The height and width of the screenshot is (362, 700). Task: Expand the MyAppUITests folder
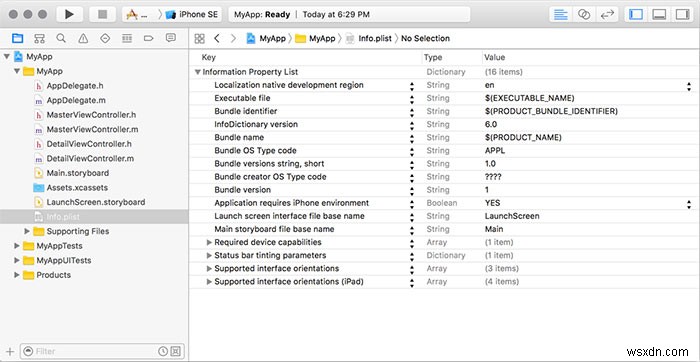point(17,260)
